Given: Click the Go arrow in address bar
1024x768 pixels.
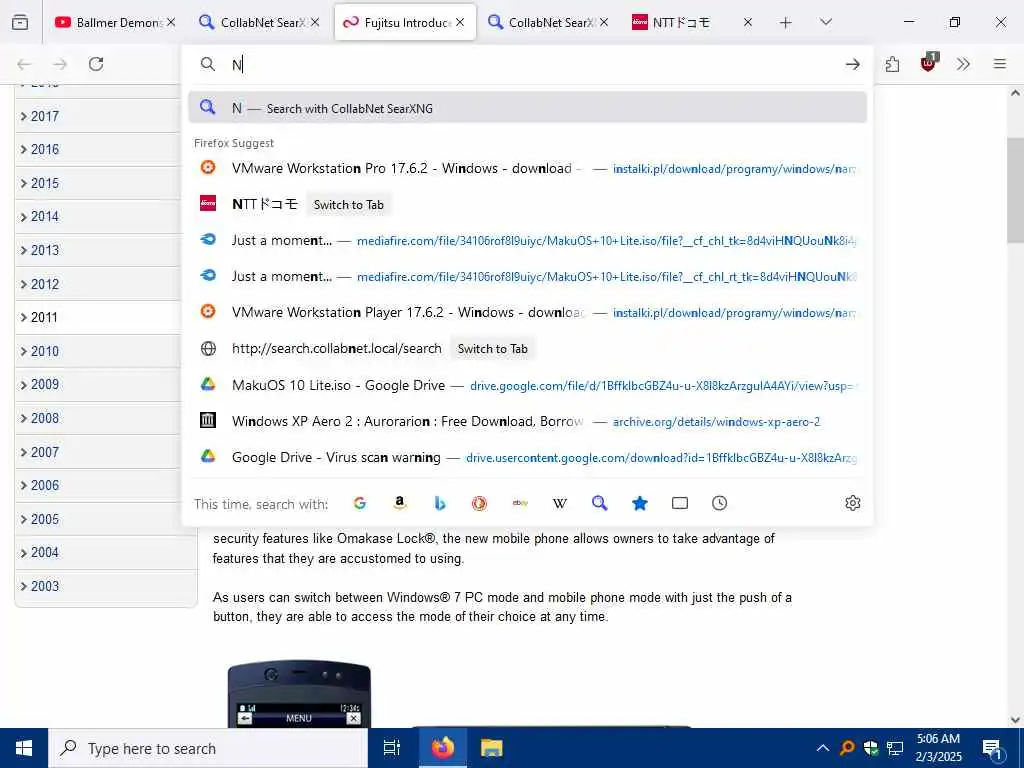Looking at the screenshot, I should (852, 64).
